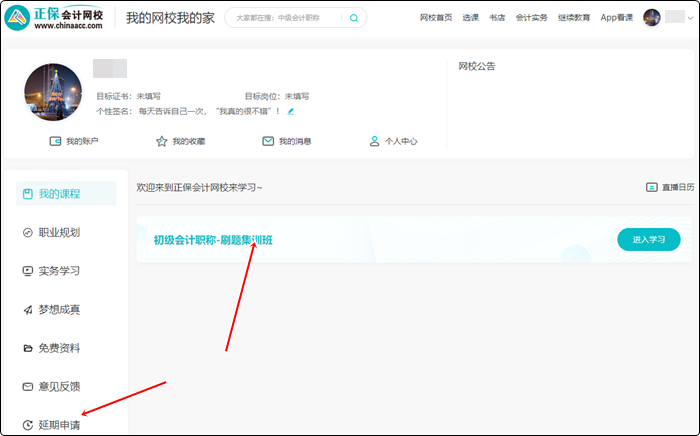Select 我的课程 in the sidebar
Screen dimensions: 700x436
[x=66, y=194]
